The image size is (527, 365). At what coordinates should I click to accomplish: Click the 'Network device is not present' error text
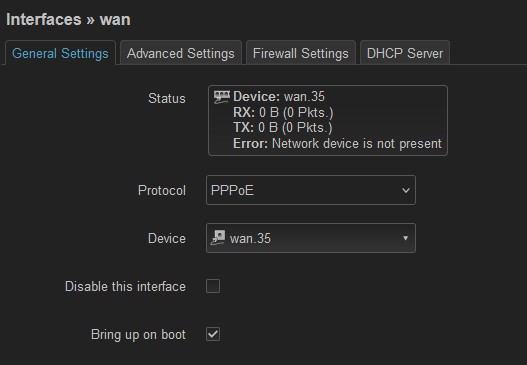tap(356, 144)
